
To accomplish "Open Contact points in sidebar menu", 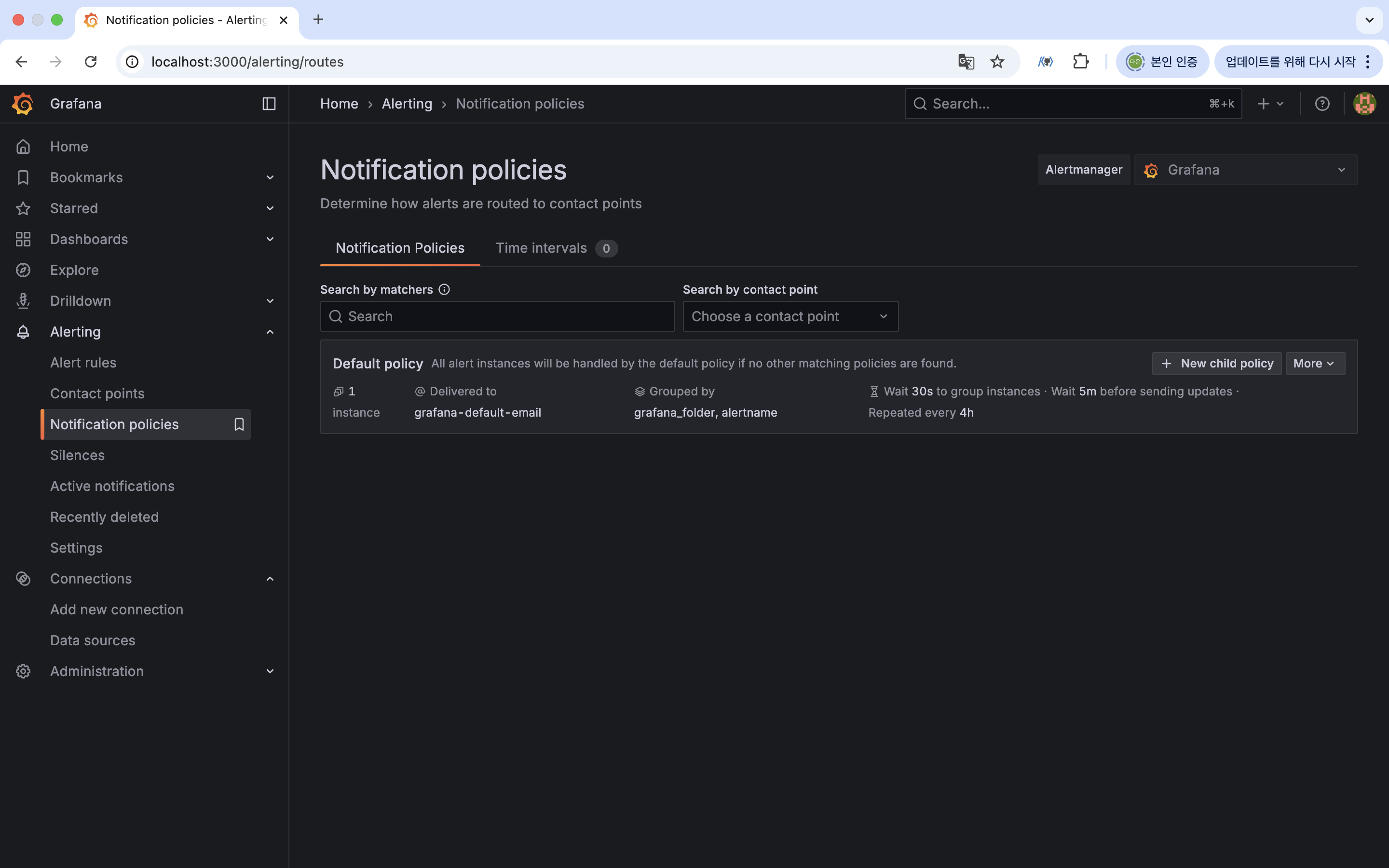I will coord(97,393).
